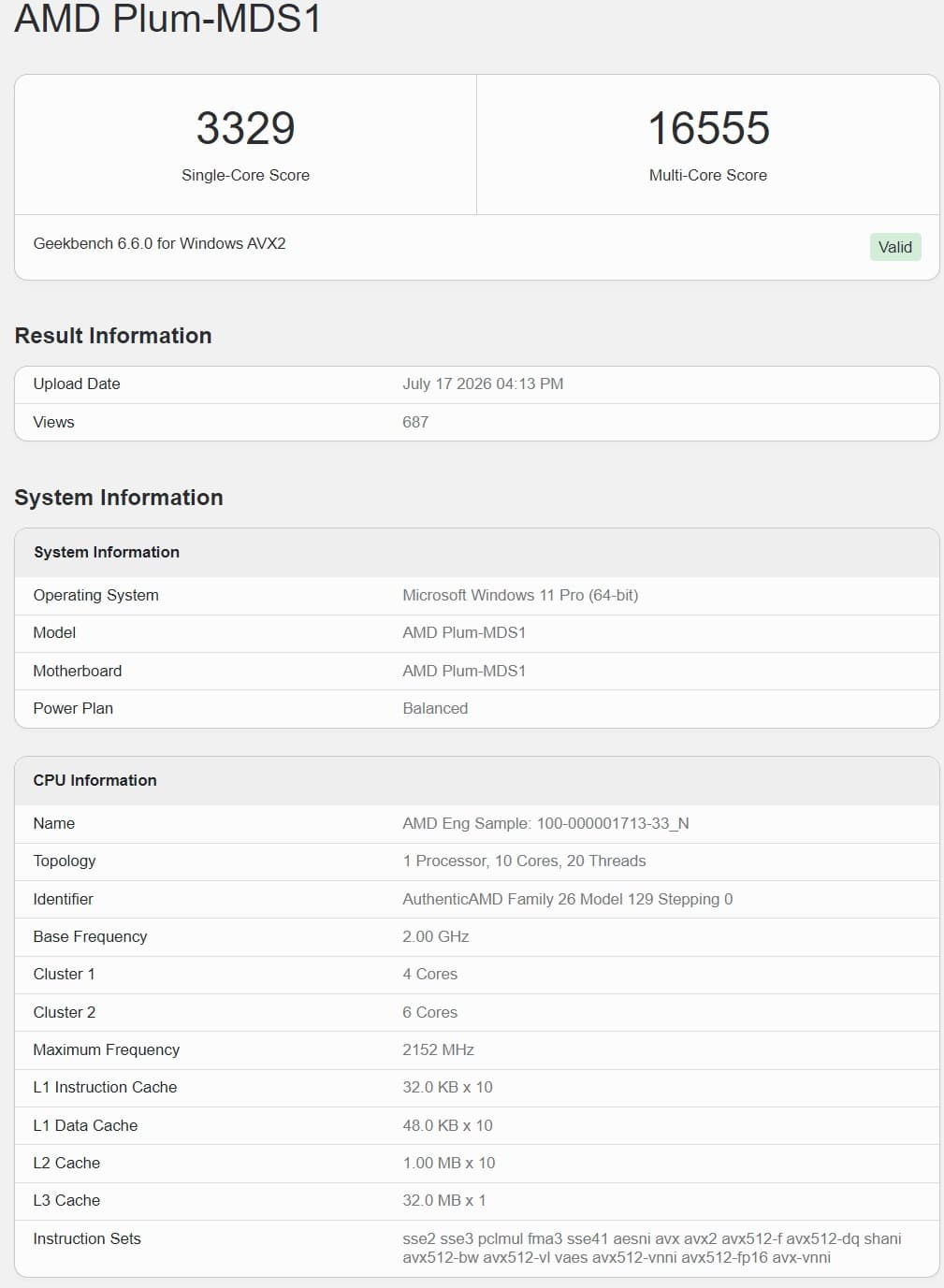The height and width of the screenshot is (1288, 944).
Task: Click the Motherboard label
Action: coord(78,671)
